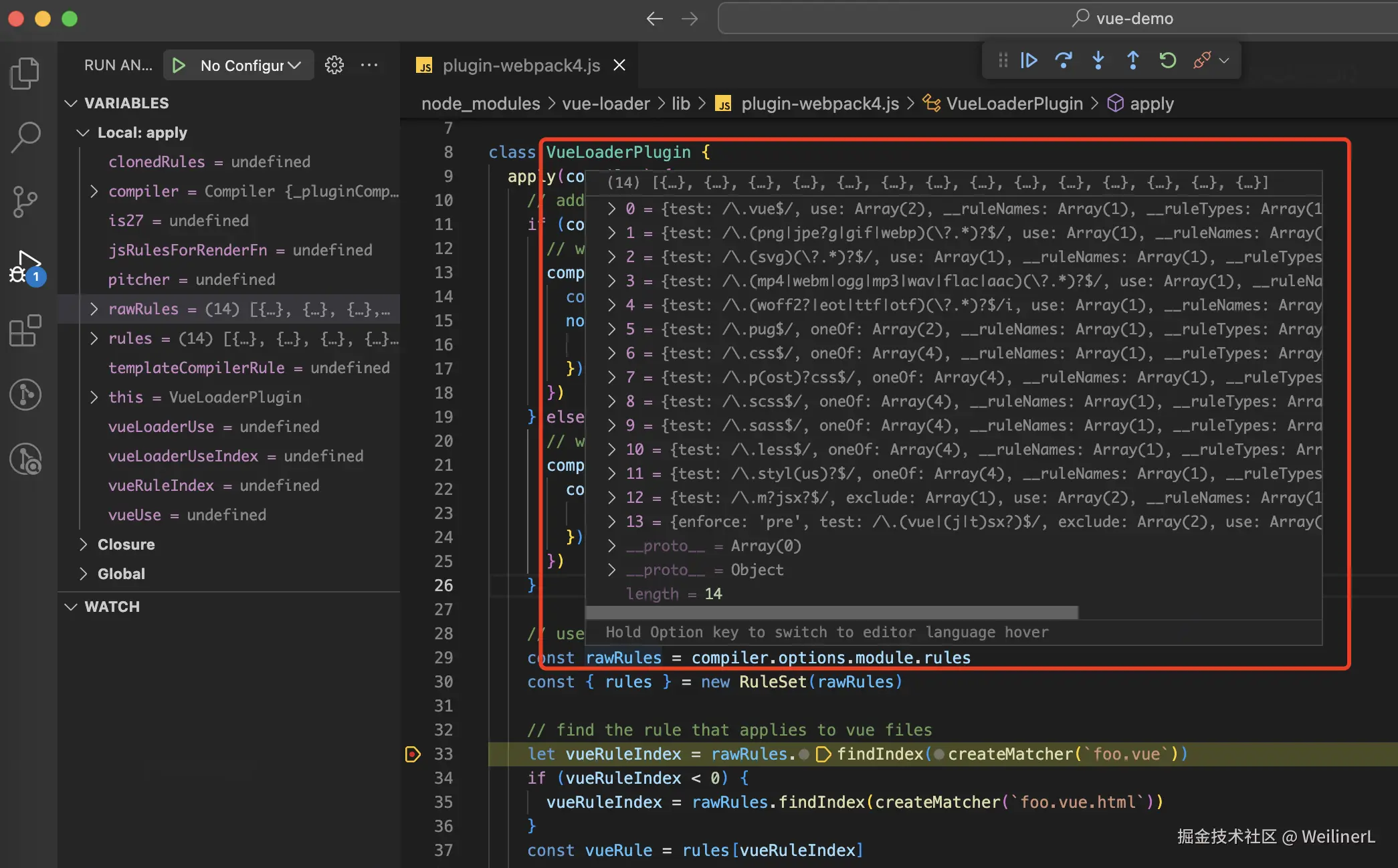Open the Extensions view in activity bar
1398x868 pixels.
pos(25,330)
